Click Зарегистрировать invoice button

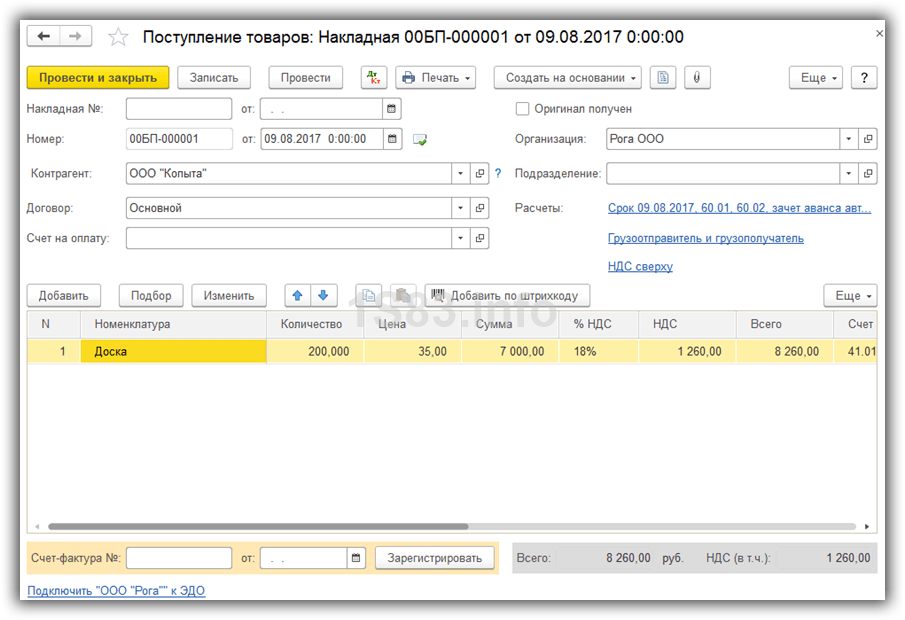point(435,558)
